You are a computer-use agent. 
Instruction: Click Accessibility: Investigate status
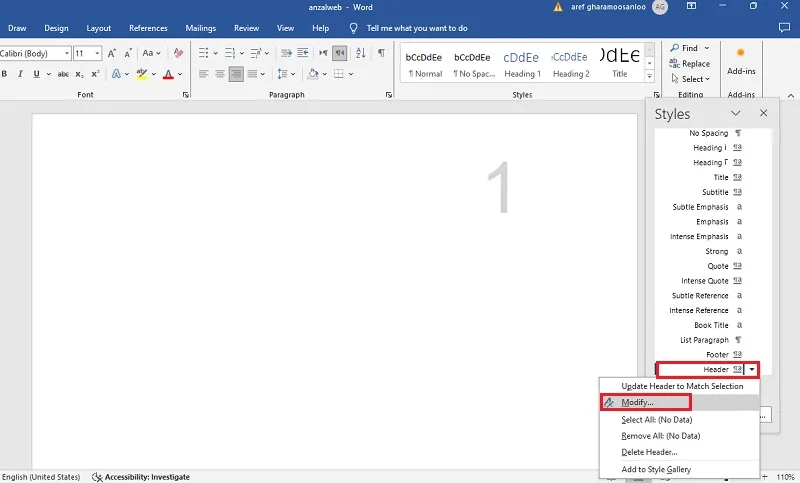141,477
